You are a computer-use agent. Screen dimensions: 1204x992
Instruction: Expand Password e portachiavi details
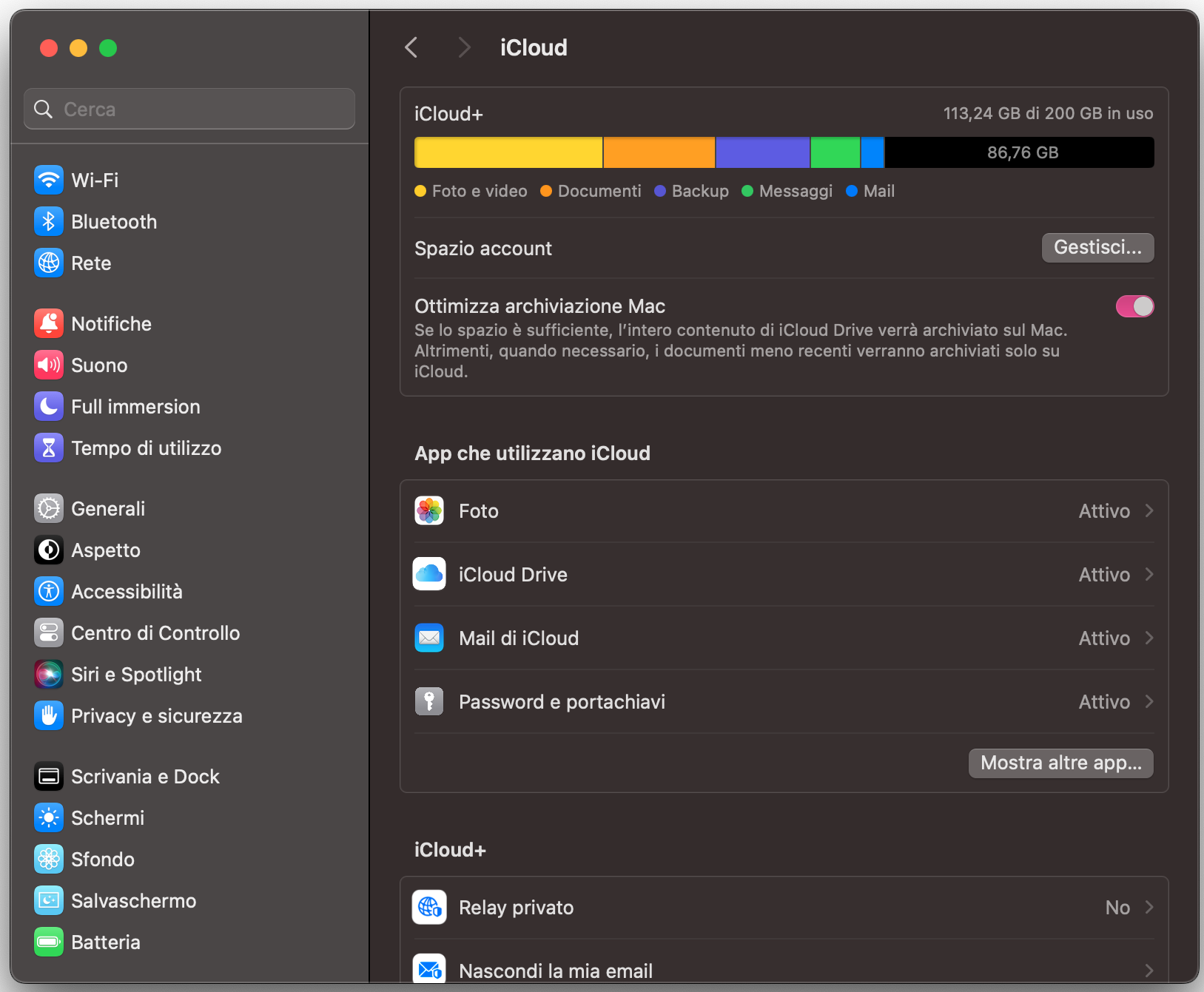[x=1148, y=701]
